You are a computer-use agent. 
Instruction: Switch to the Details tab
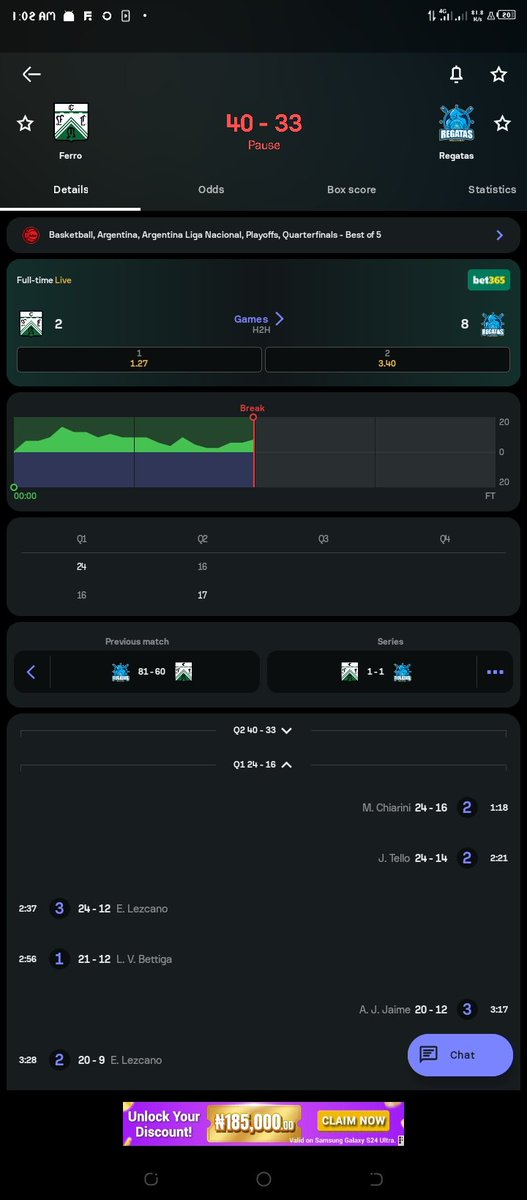(70, 189)
